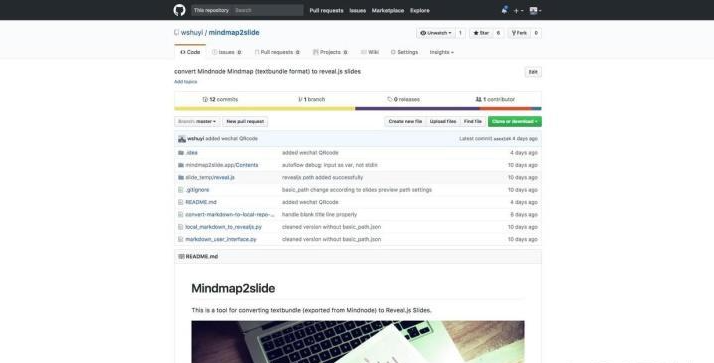
Task: Open the laptop image in README
Action: (x=358, y=342)
